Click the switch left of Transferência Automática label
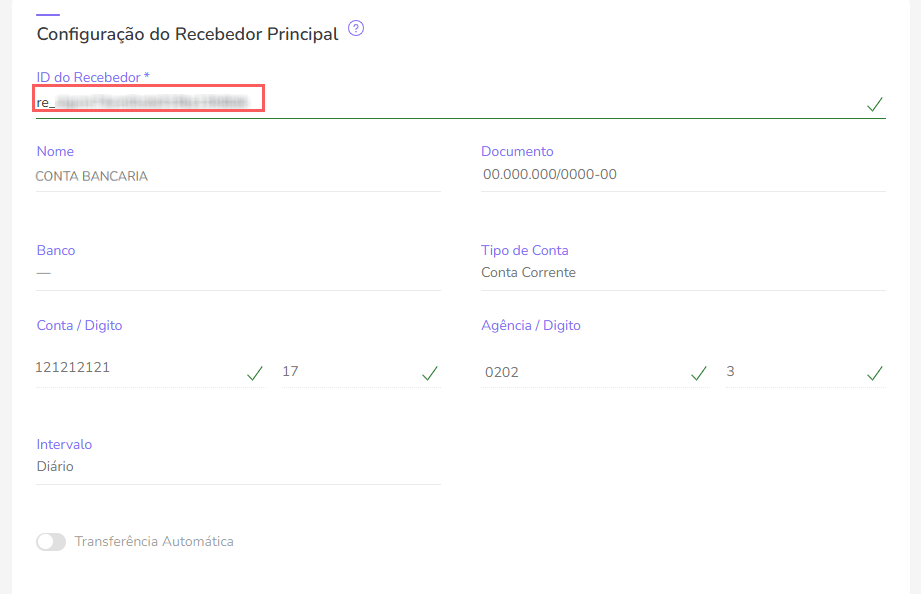 click(50, 541)
